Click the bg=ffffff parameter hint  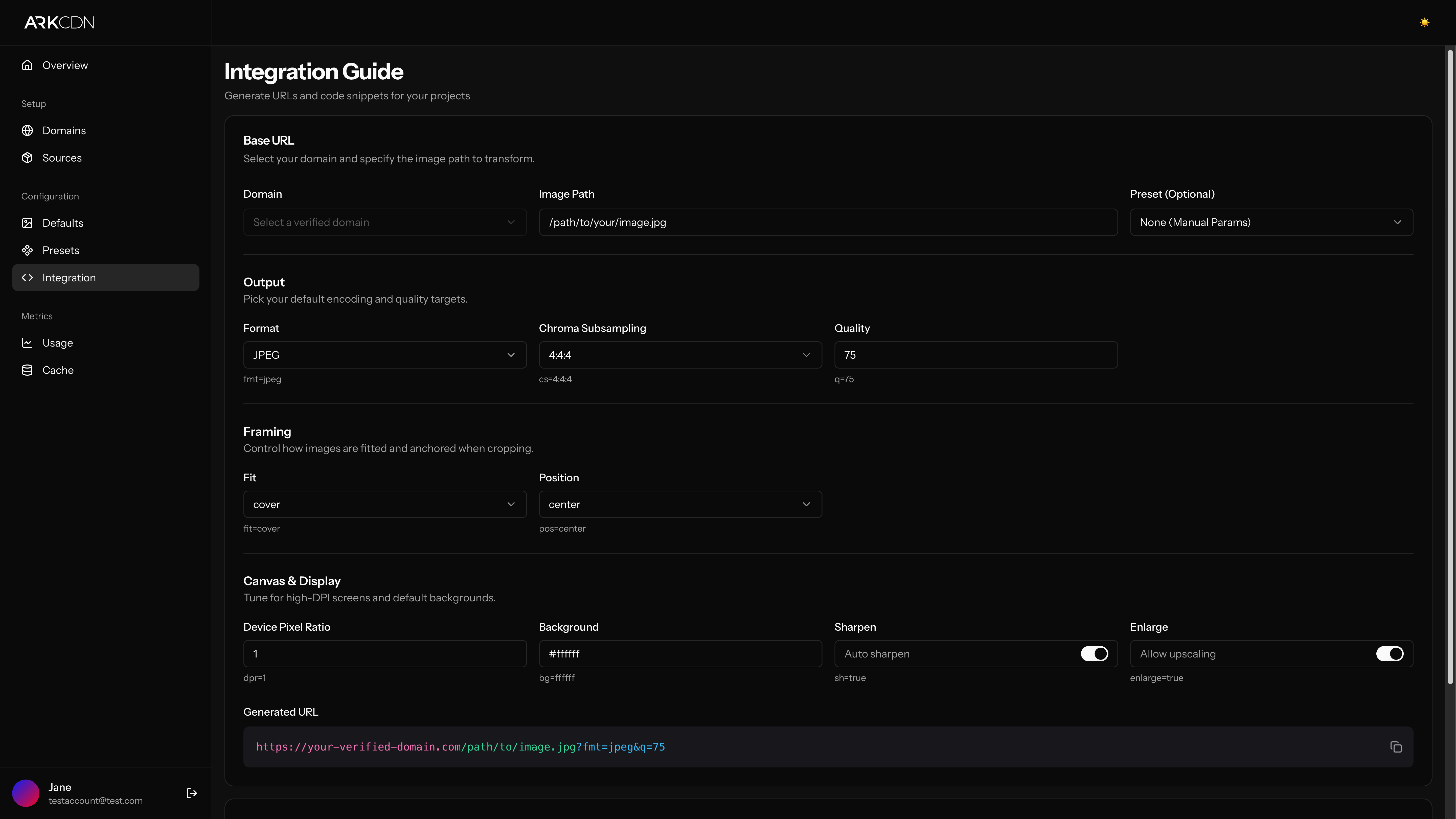tap(556, 678)
